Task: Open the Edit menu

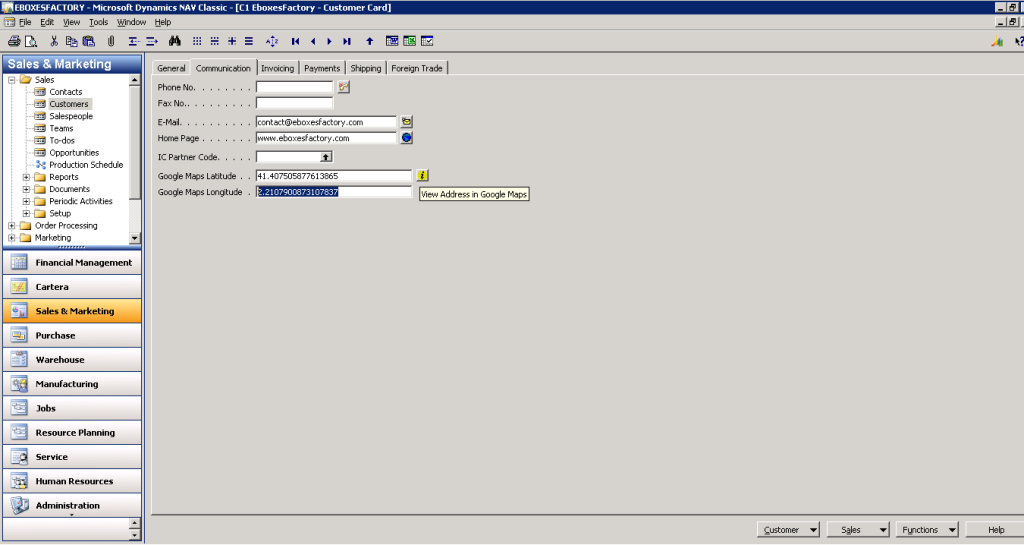Action: 47,22
